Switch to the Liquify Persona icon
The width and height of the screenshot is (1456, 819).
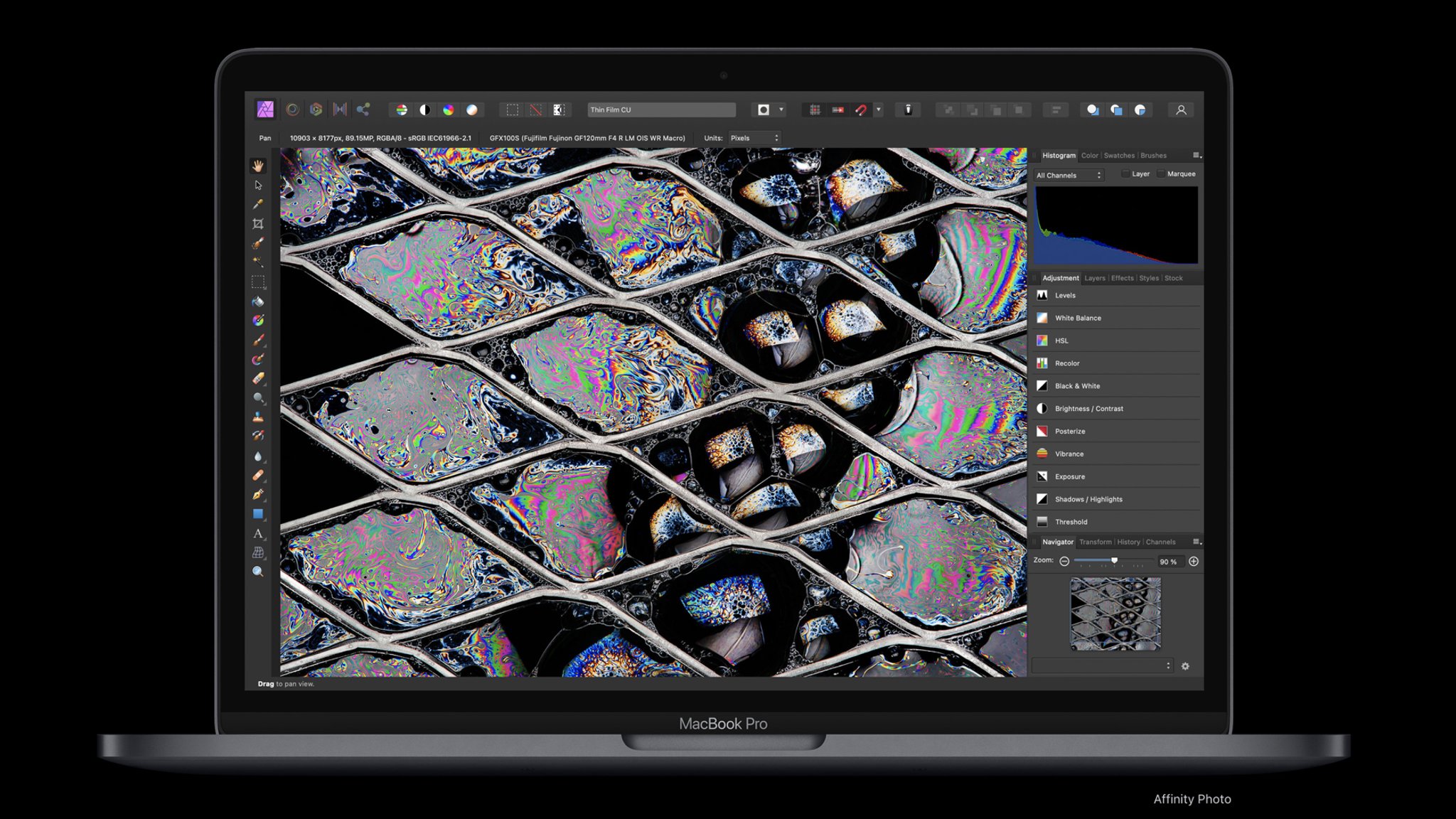[292, 109]
